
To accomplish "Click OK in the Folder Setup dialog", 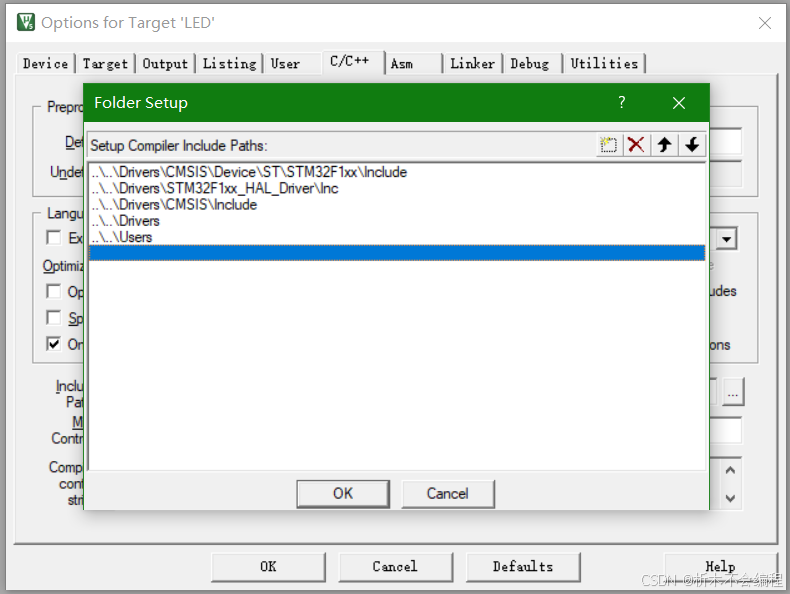I will (x=343, y=493).
